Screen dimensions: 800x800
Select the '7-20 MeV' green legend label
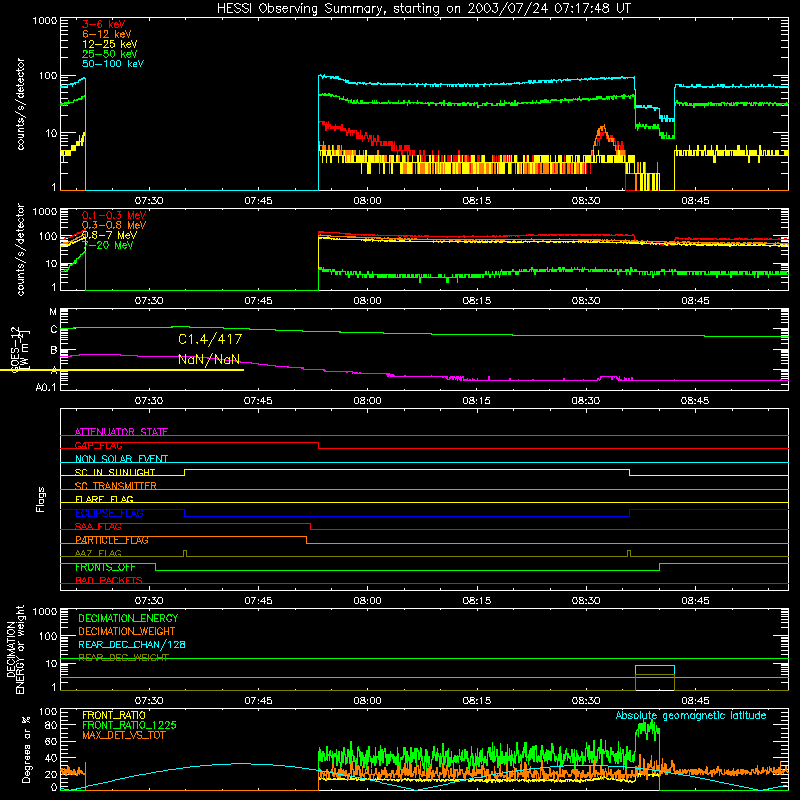(x=108, y=245)
